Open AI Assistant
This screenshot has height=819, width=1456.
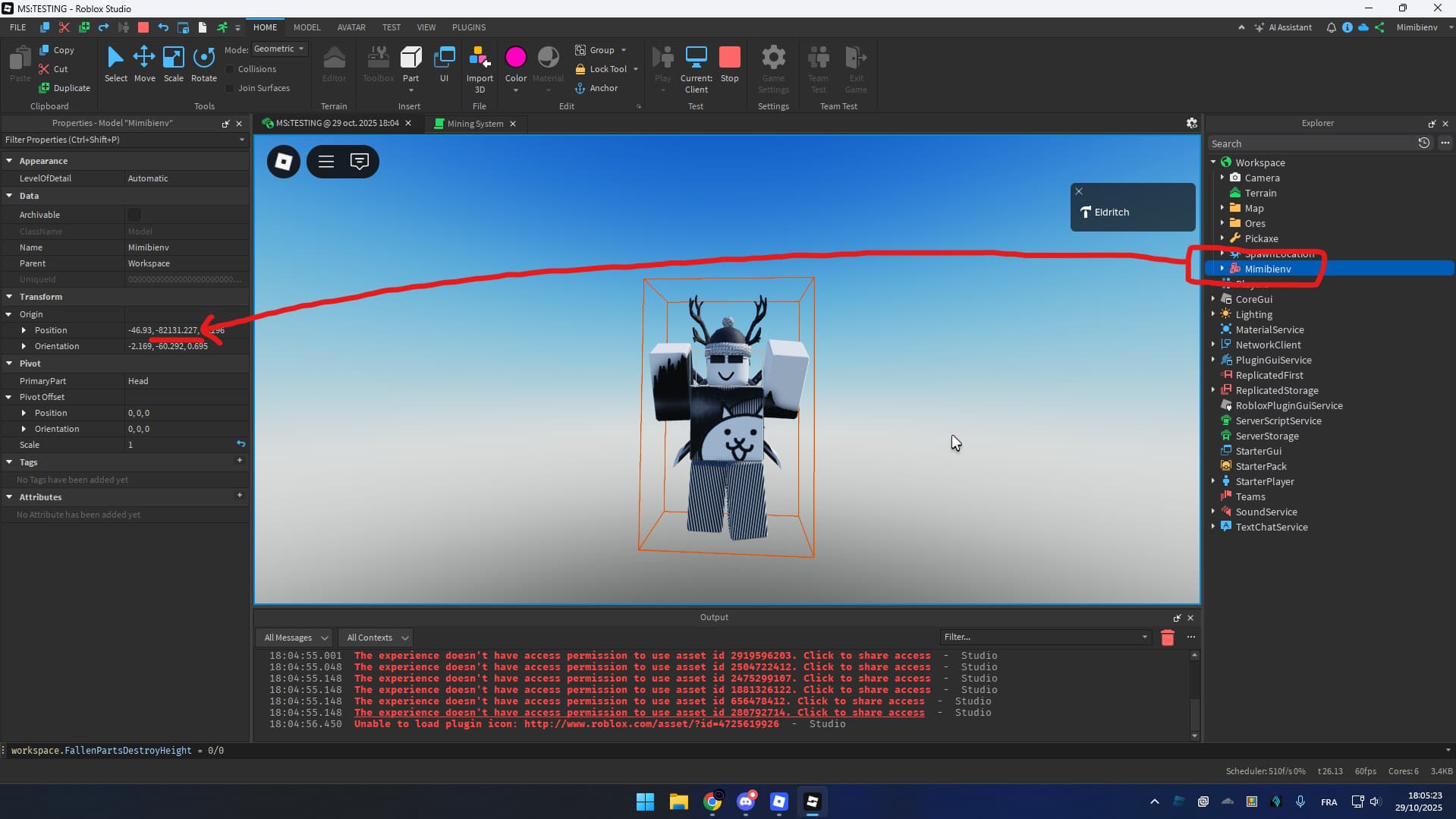click(x=1282, y=27)
